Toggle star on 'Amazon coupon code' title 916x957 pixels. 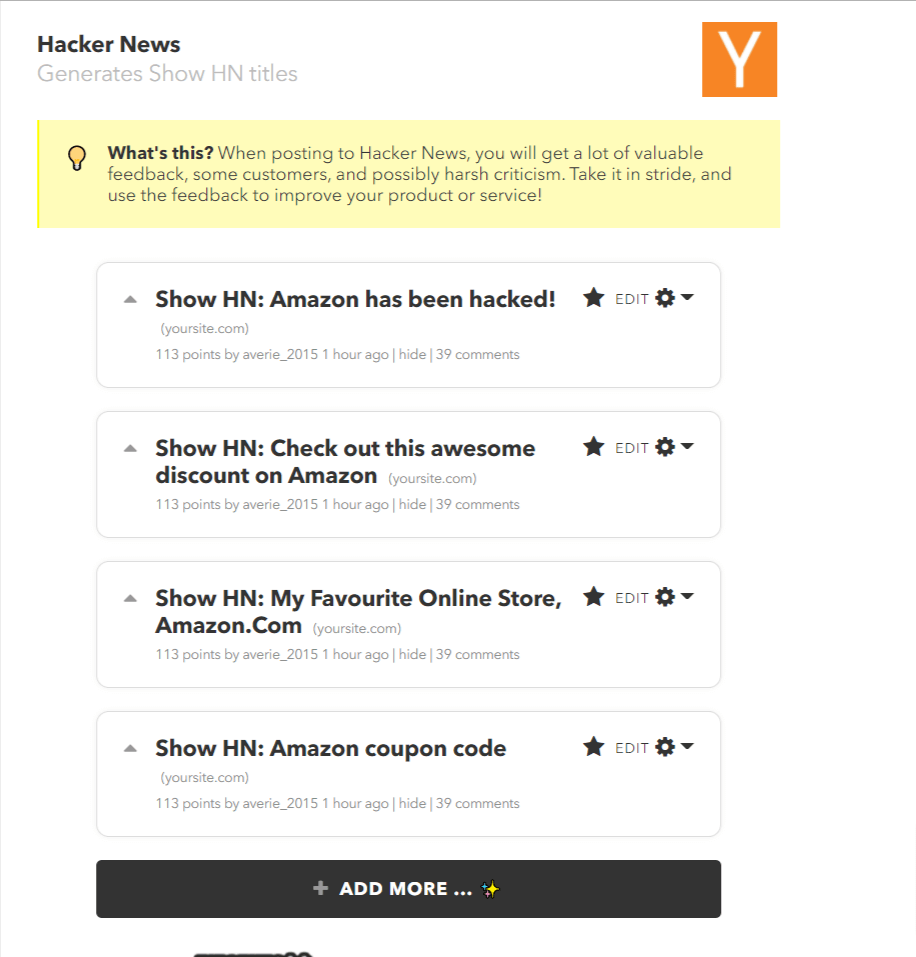pyautogui.click(x=593, y=746)
